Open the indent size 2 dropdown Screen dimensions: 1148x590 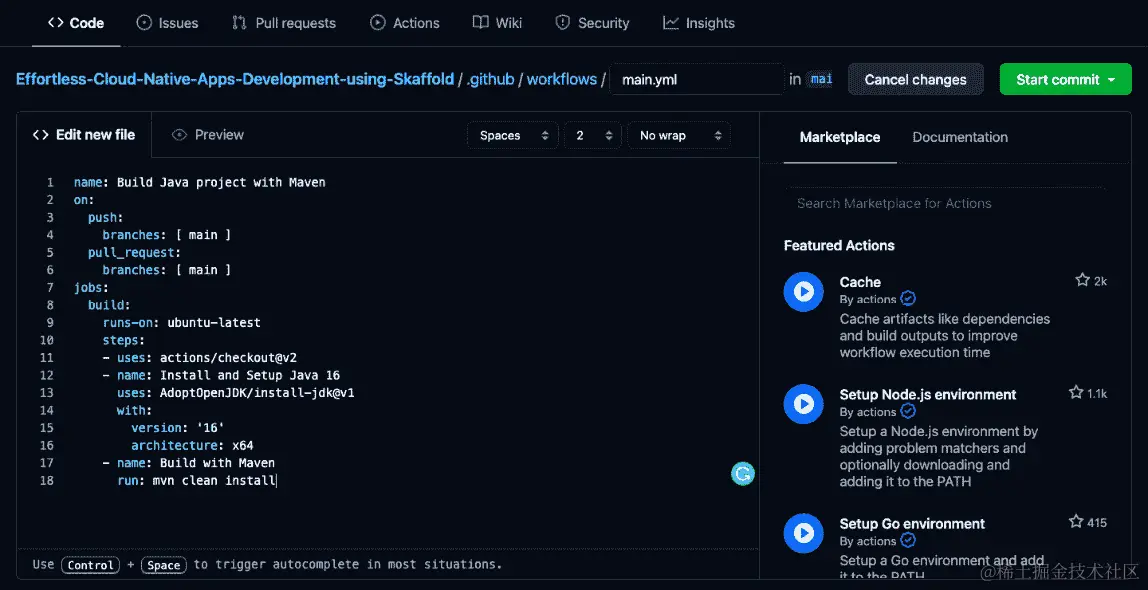tap(593, 135)
